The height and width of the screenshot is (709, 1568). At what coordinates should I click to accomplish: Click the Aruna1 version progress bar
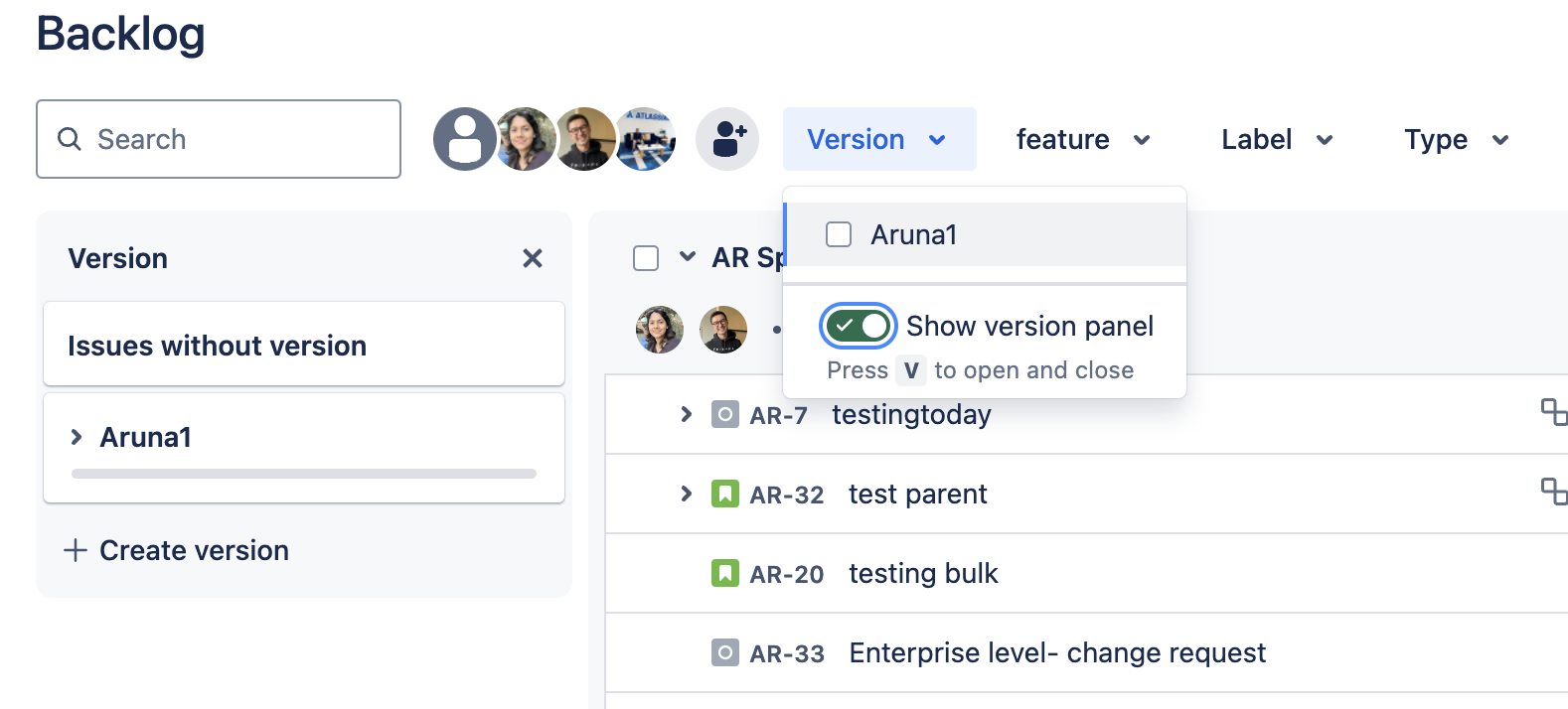pyautogui.click(x=304, y=474)
